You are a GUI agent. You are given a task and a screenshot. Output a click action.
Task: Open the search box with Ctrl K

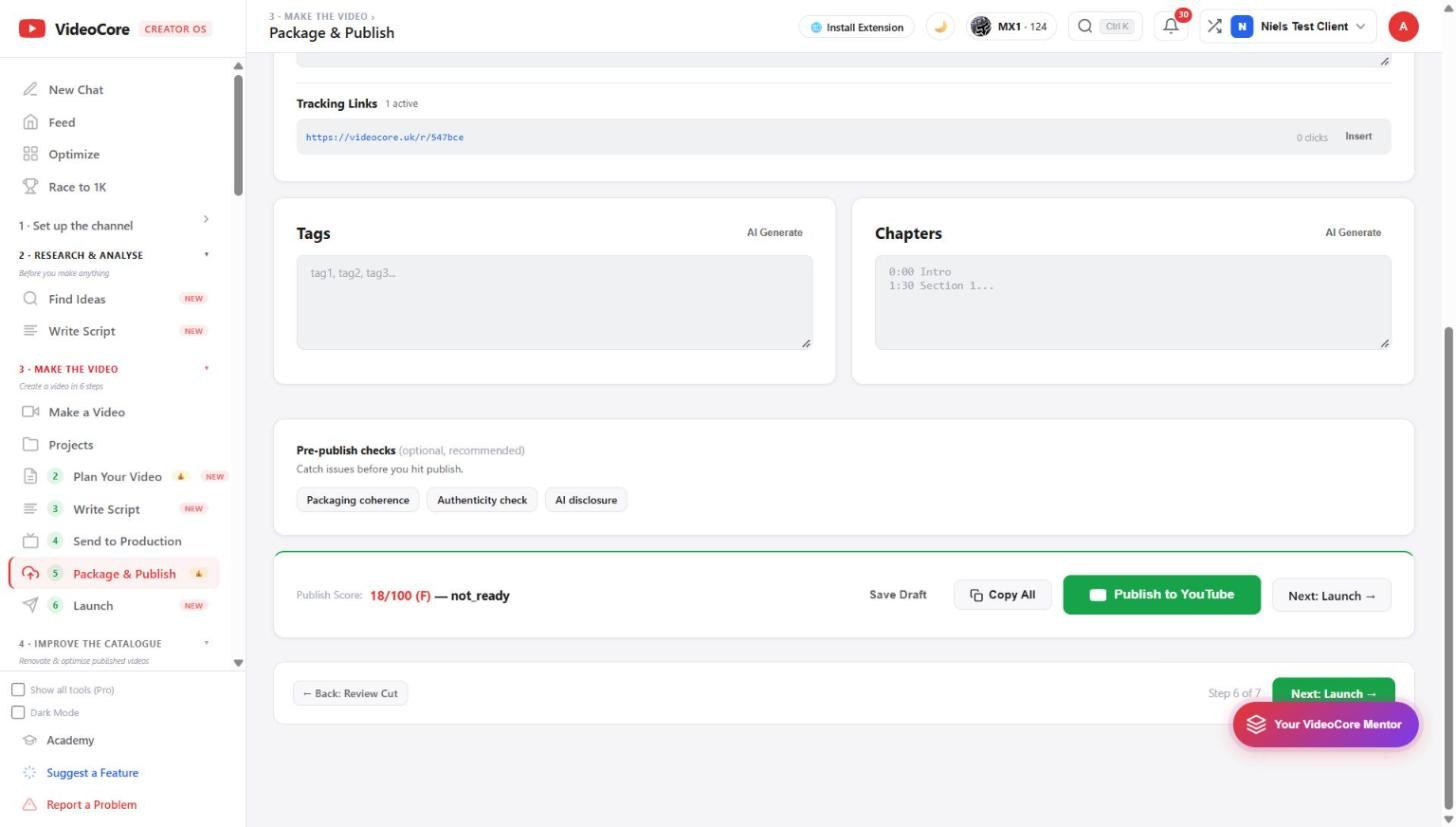[1105, 27]
